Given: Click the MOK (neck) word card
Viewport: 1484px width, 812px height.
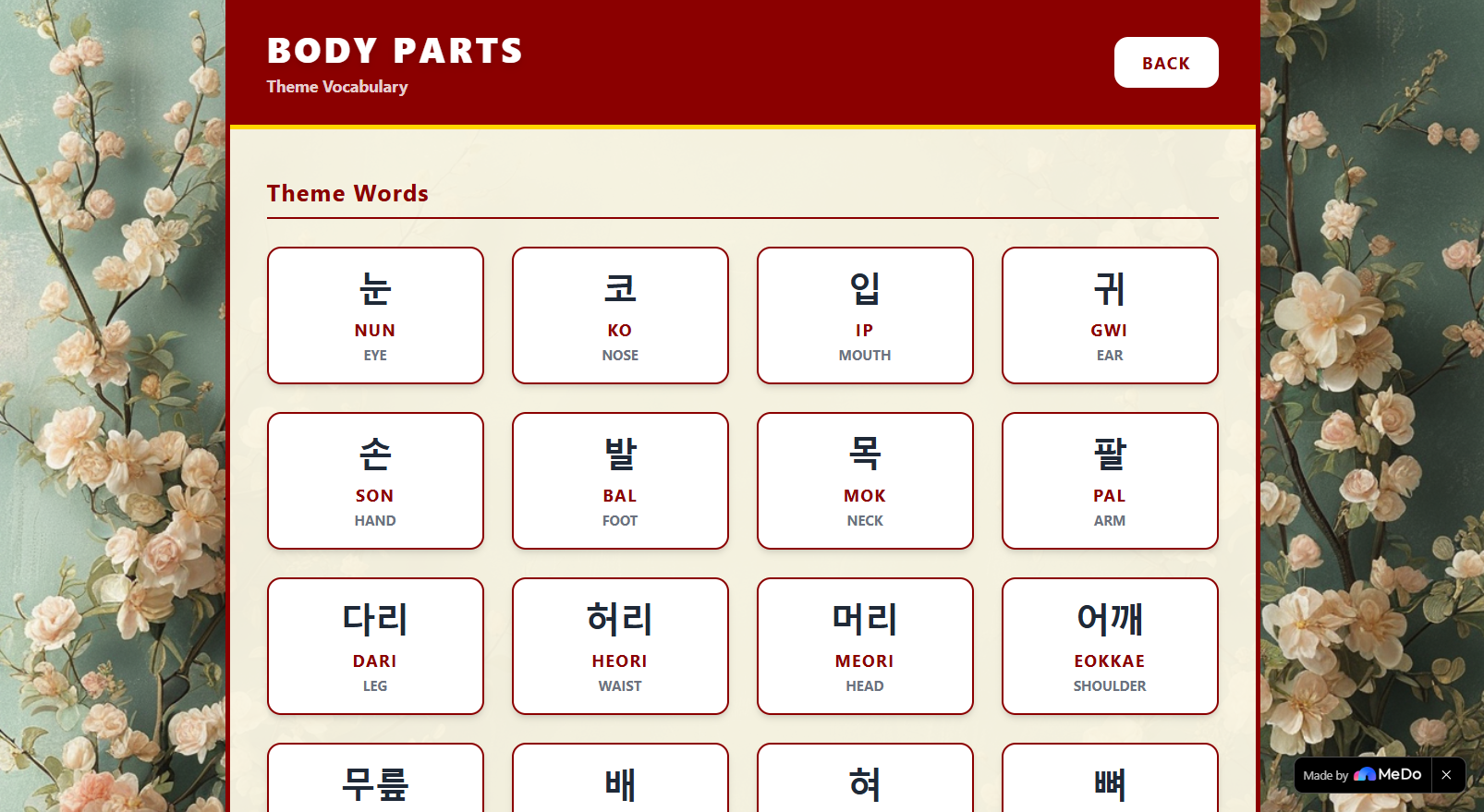Looking at the screenshot, I should tap(865, 480).
